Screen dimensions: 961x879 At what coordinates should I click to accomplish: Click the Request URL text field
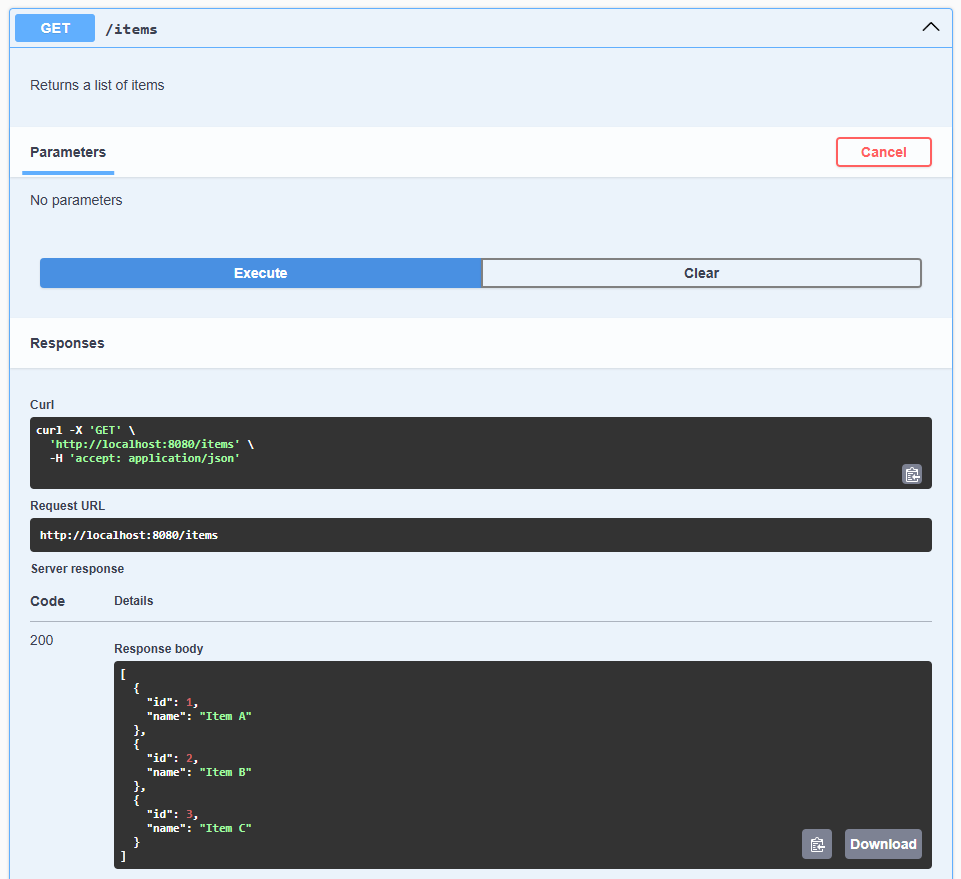(480, 535)
